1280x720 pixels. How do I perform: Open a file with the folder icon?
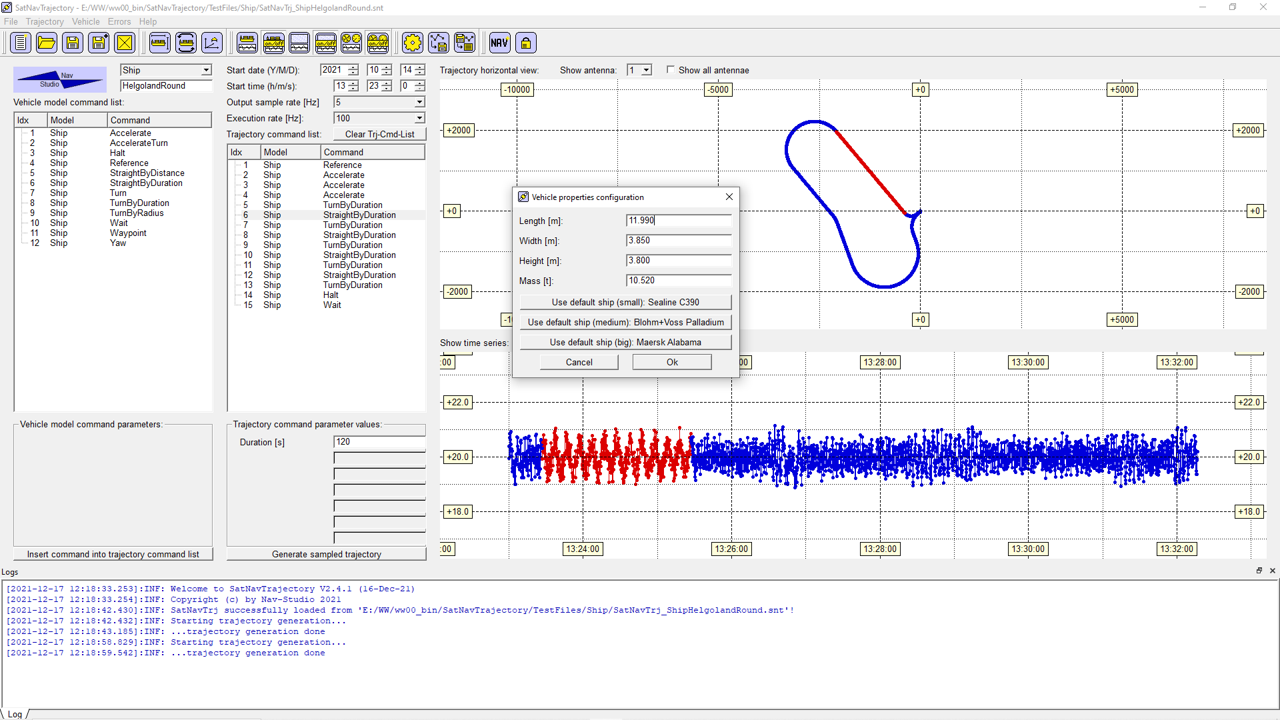pos(47,42)
